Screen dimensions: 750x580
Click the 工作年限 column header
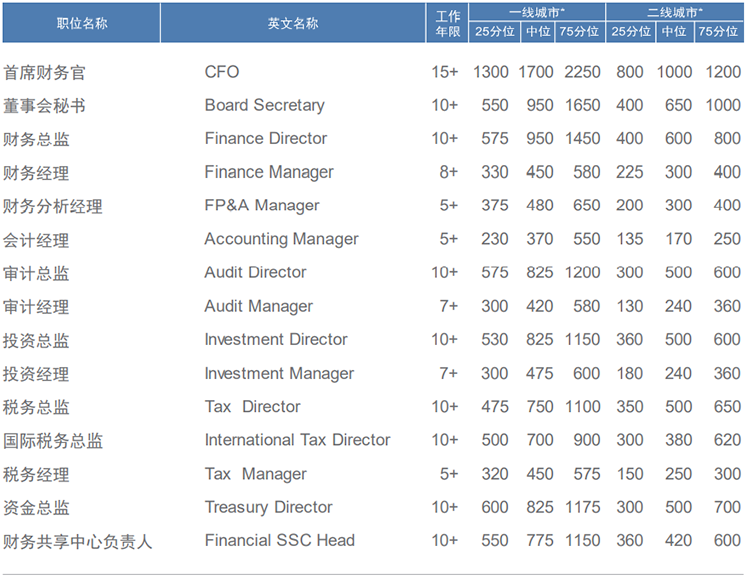[449, 23]
